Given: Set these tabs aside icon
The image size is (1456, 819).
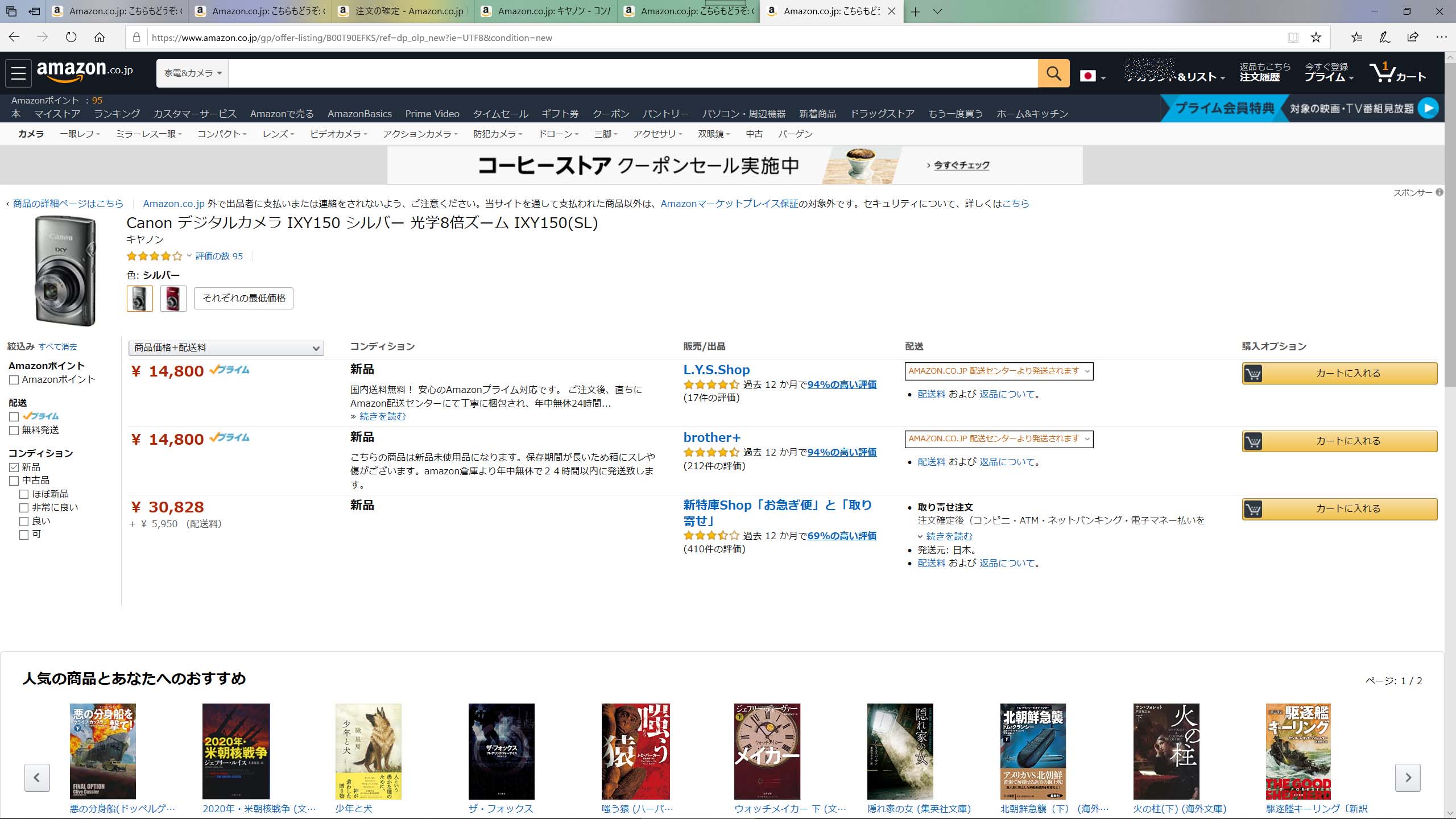Looking at the screenshot, I should tap(35, 11).
